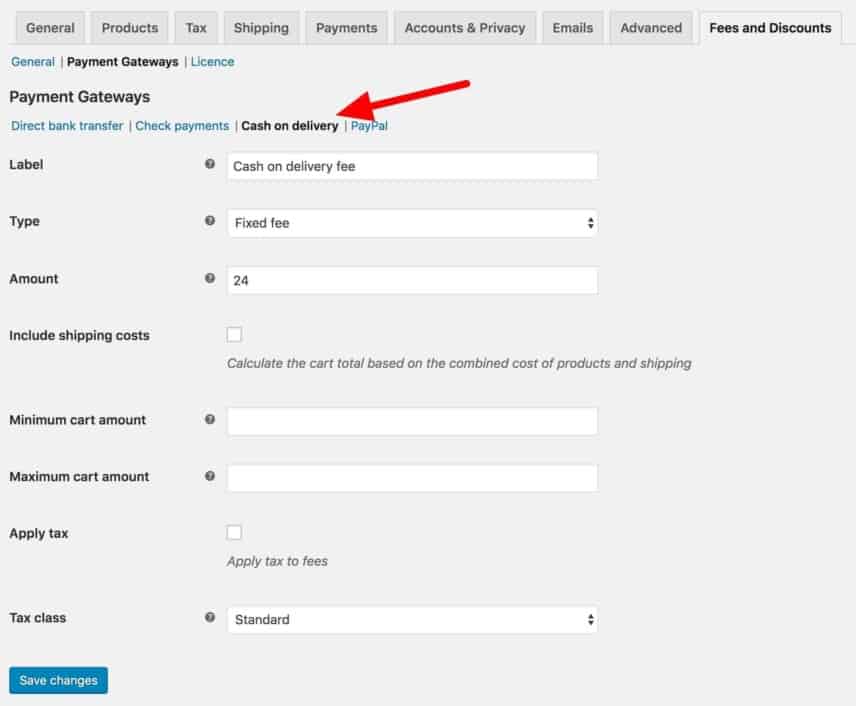Switch to the Shipping tab
856x706 pixels.
[x=261, y=28]
